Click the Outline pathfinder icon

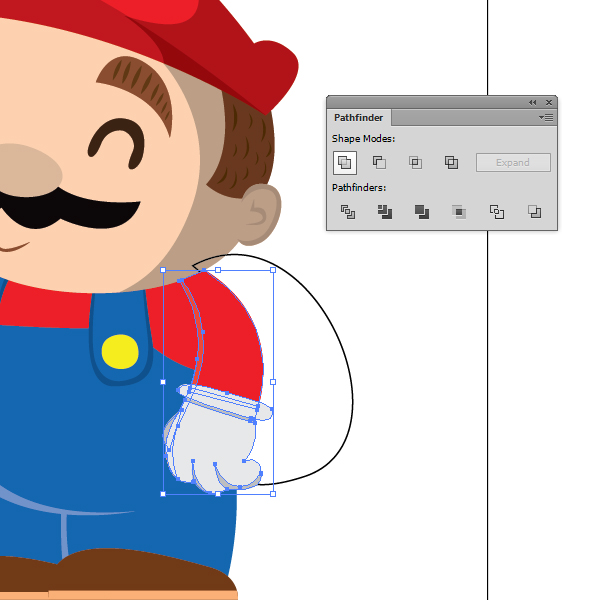coord(496,211)
